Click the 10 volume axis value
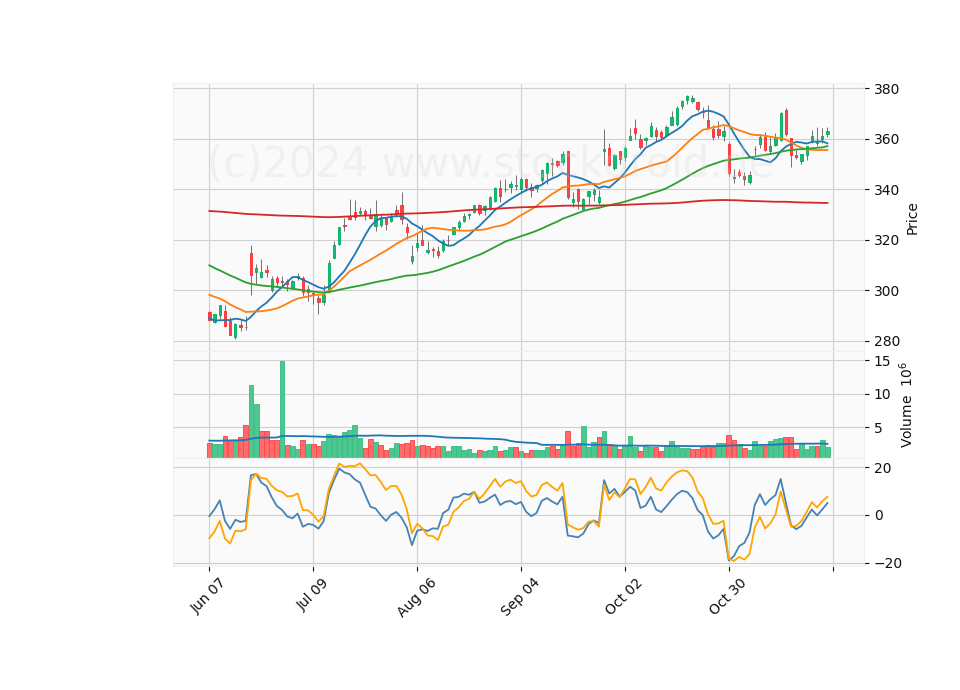 [x=882, y=395]
